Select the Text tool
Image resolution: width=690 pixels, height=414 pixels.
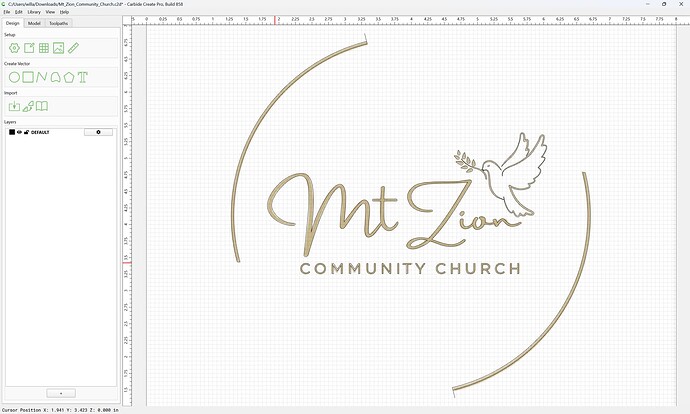coord(83,77)
